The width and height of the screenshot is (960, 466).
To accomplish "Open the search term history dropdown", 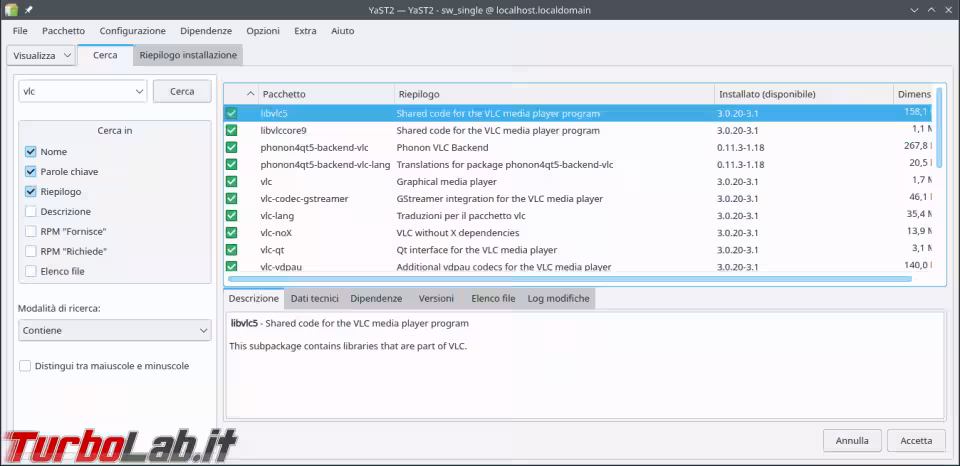I will [x=138, y=91].
